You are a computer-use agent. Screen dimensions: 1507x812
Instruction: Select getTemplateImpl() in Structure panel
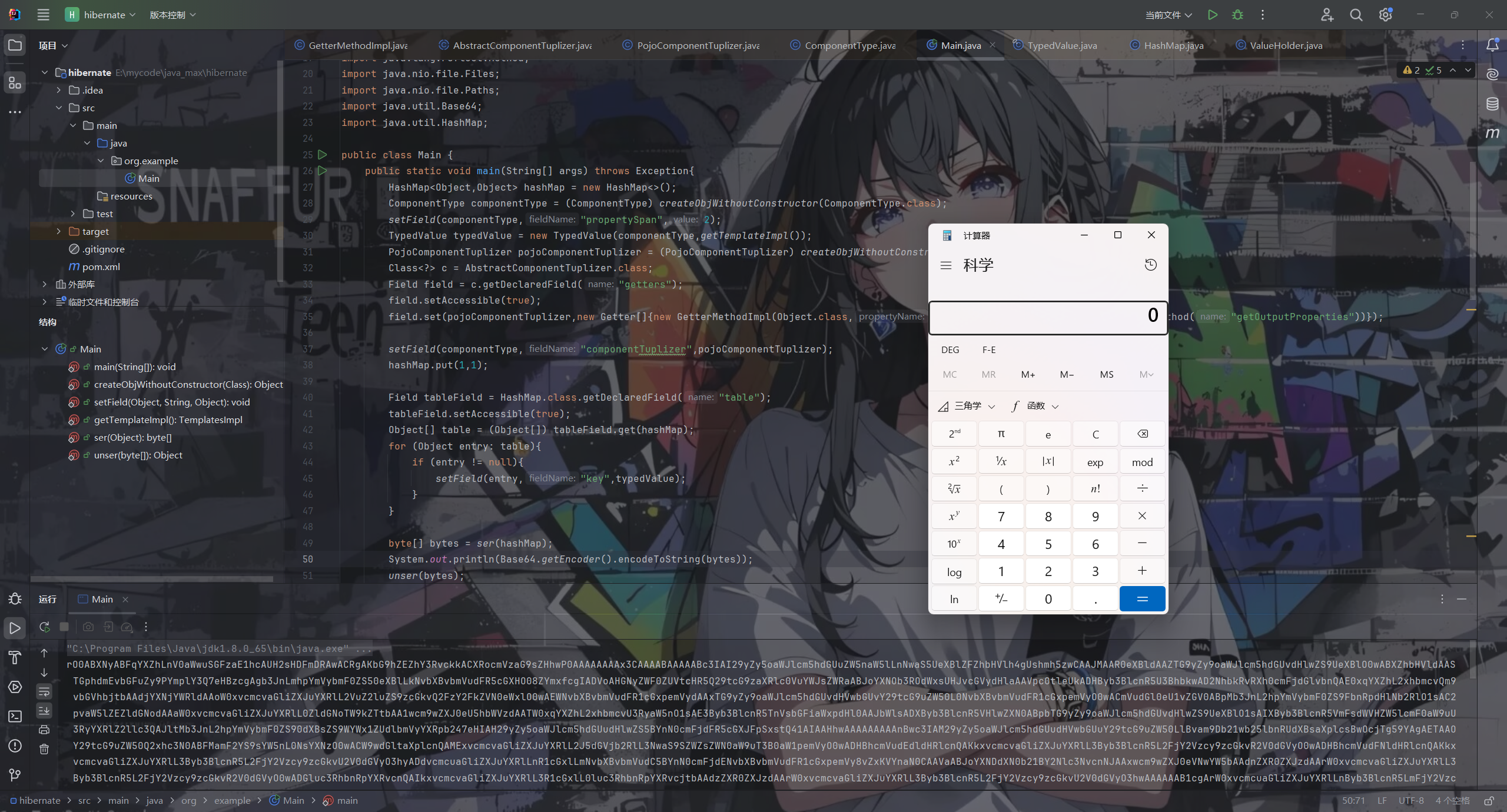168,420
